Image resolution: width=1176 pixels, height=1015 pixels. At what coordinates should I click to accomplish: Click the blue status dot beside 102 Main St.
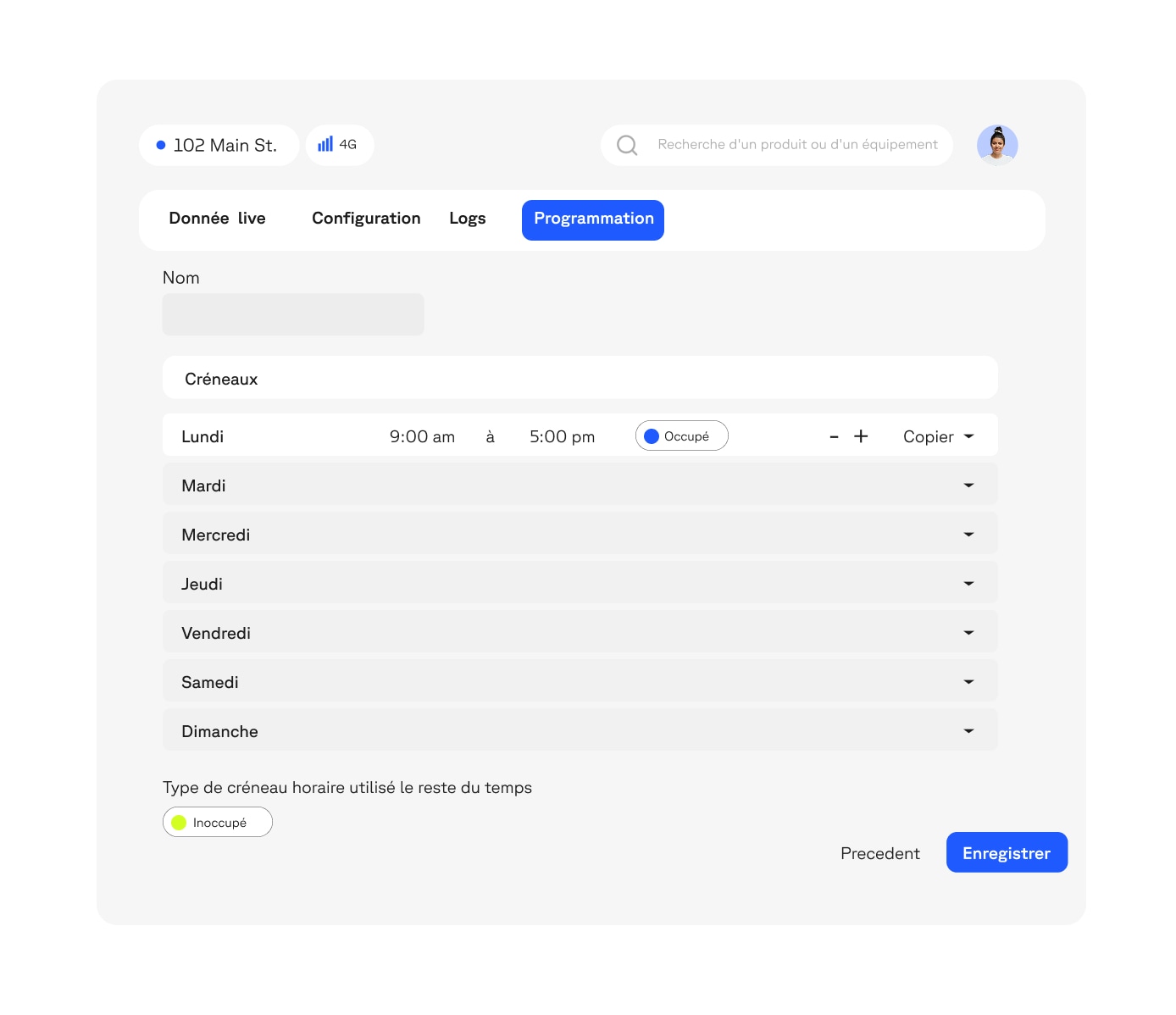(x=161, y=145)
